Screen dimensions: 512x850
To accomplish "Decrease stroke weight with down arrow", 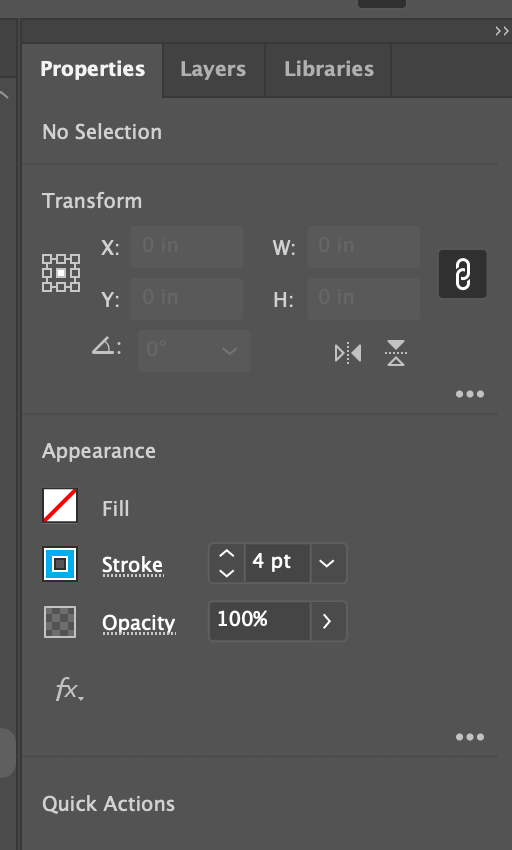I will pos(227,573).
